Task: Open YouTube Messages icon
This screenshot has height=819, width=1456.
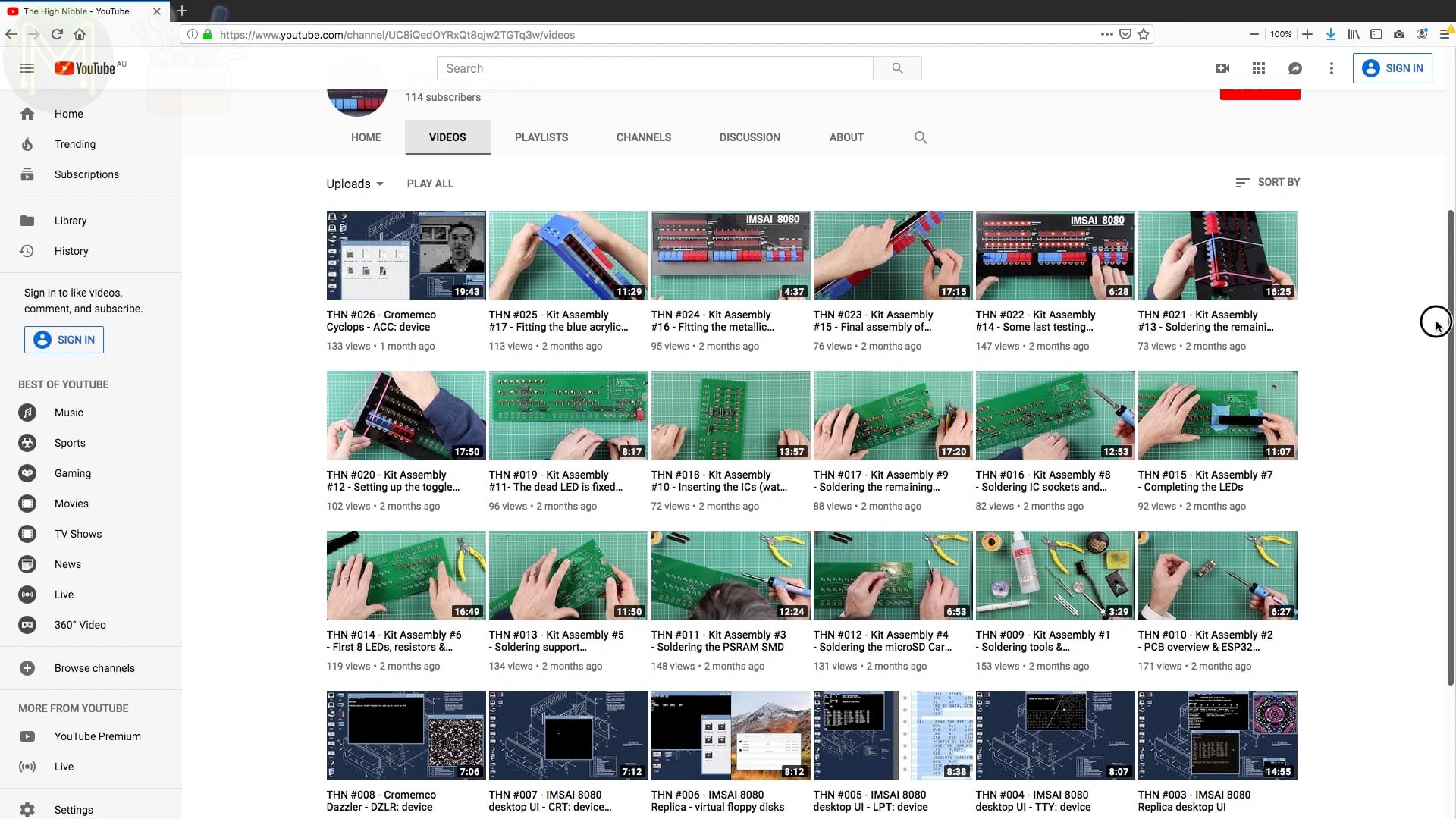Action: (1296, 68)
